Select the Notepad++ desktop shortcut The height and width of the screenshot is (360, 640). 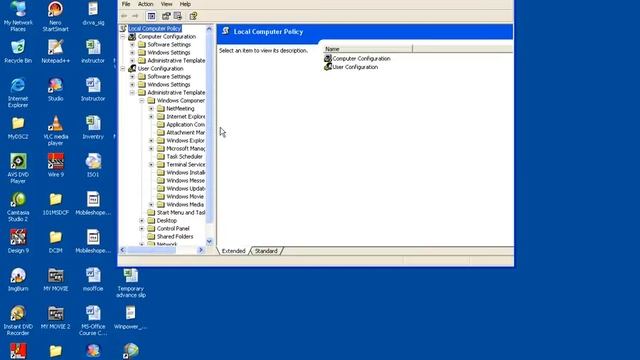click(56, 51)
